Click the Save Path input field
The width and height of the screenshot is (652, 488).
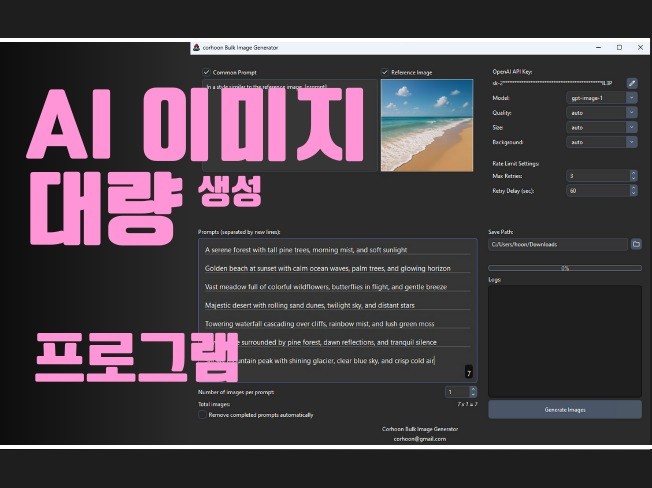click(558, 244)
